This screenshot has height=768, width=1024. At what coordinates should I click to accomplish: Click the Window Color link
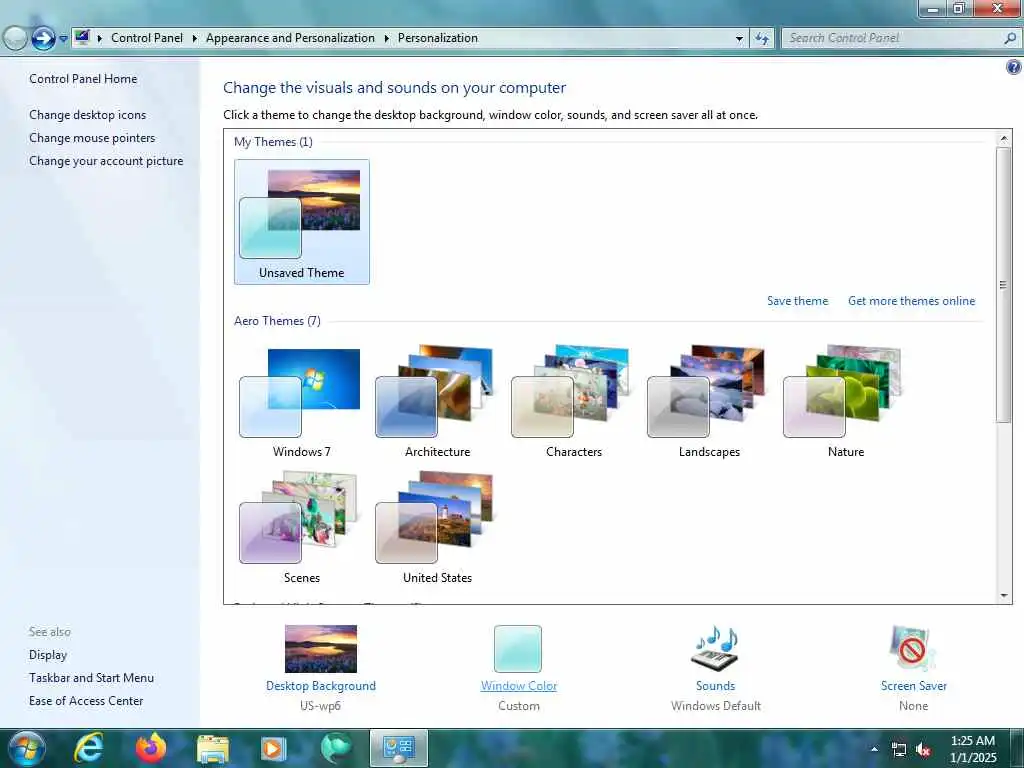click(519, 686)
